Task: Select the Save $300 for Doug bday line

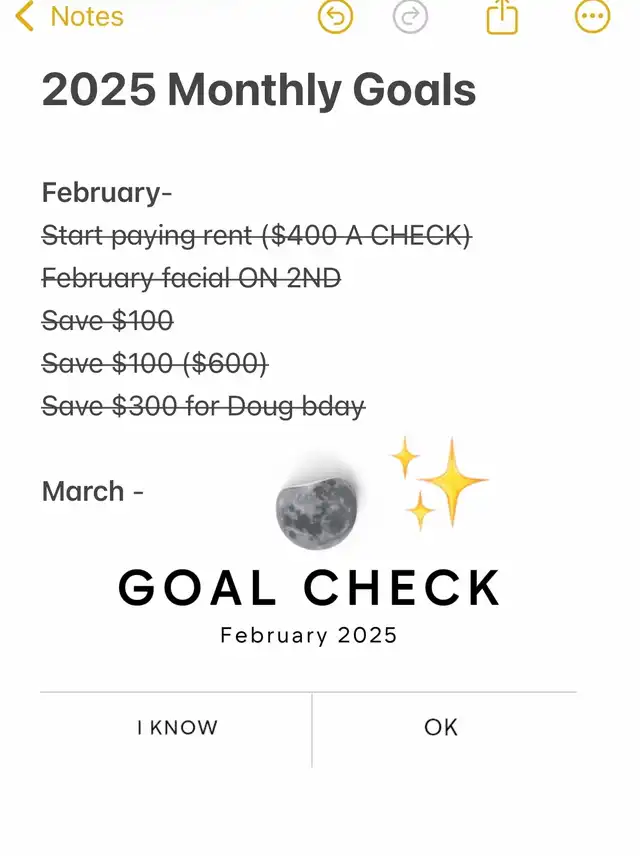Action: click(x=204, y=406)
